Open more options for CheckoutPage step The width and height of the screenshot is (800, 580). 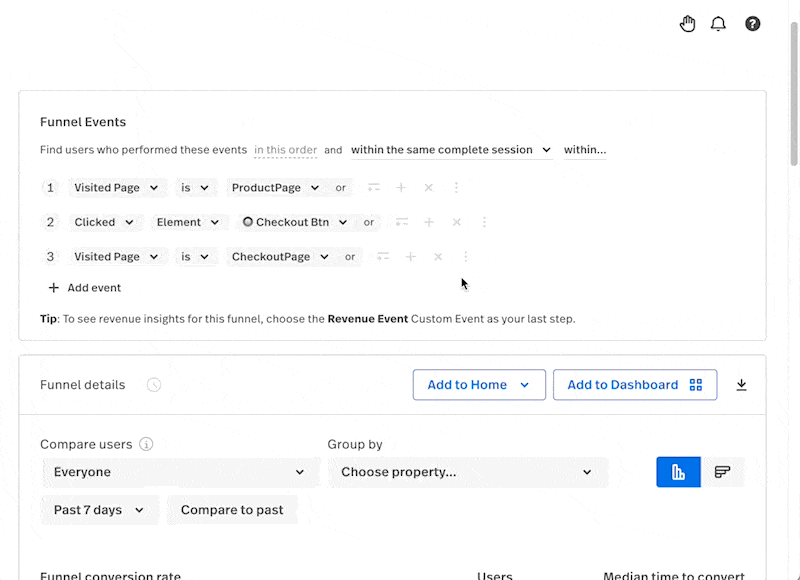point(465,257)
